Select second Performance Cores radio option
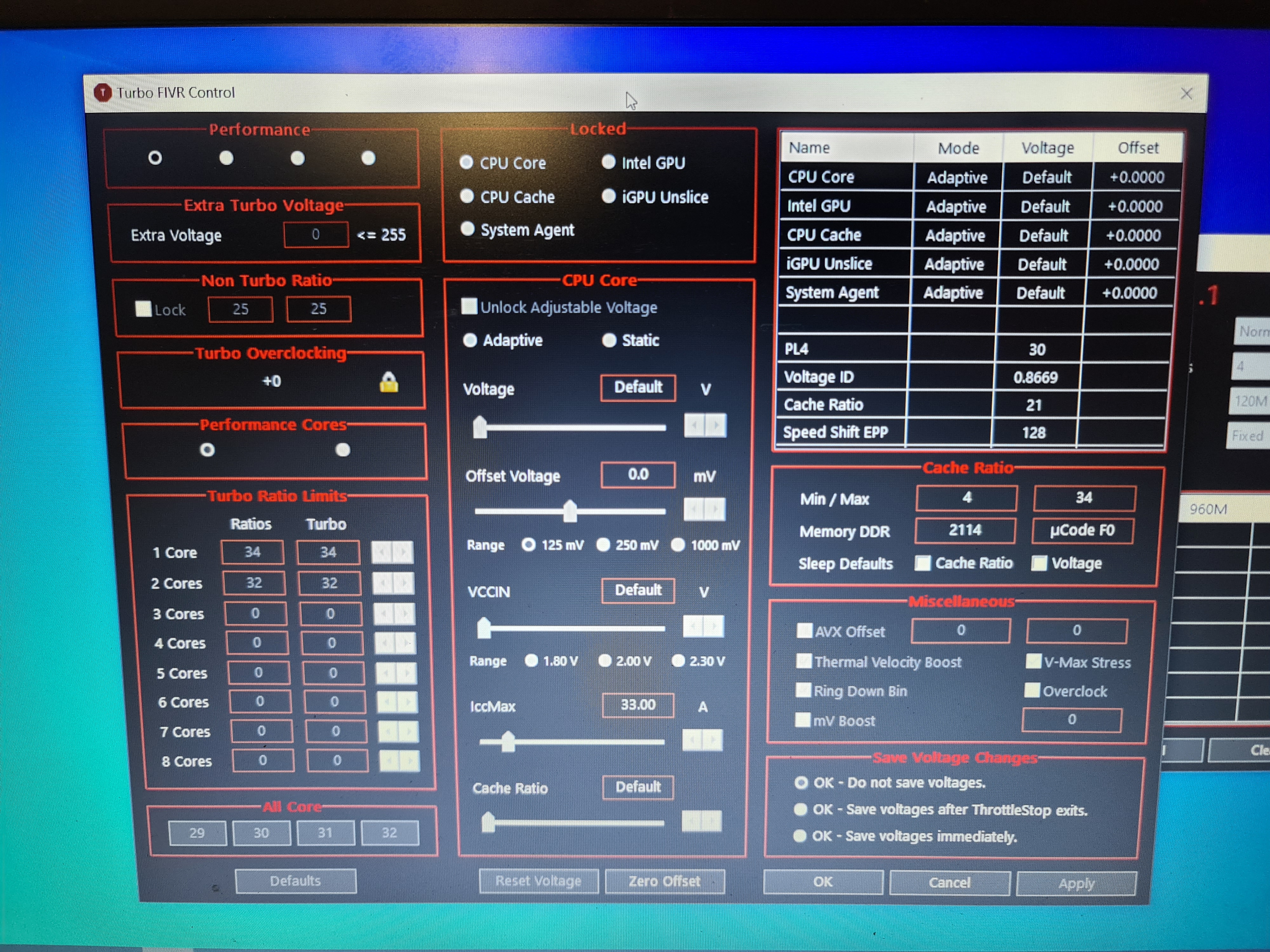 tap(343, 450)
